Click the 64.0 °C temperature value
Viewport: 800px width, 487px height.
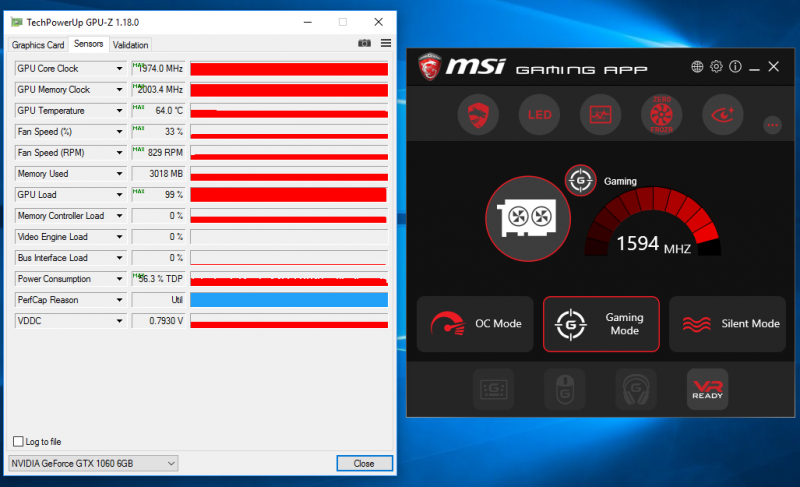pyautogui.click(x=157, y=111)
